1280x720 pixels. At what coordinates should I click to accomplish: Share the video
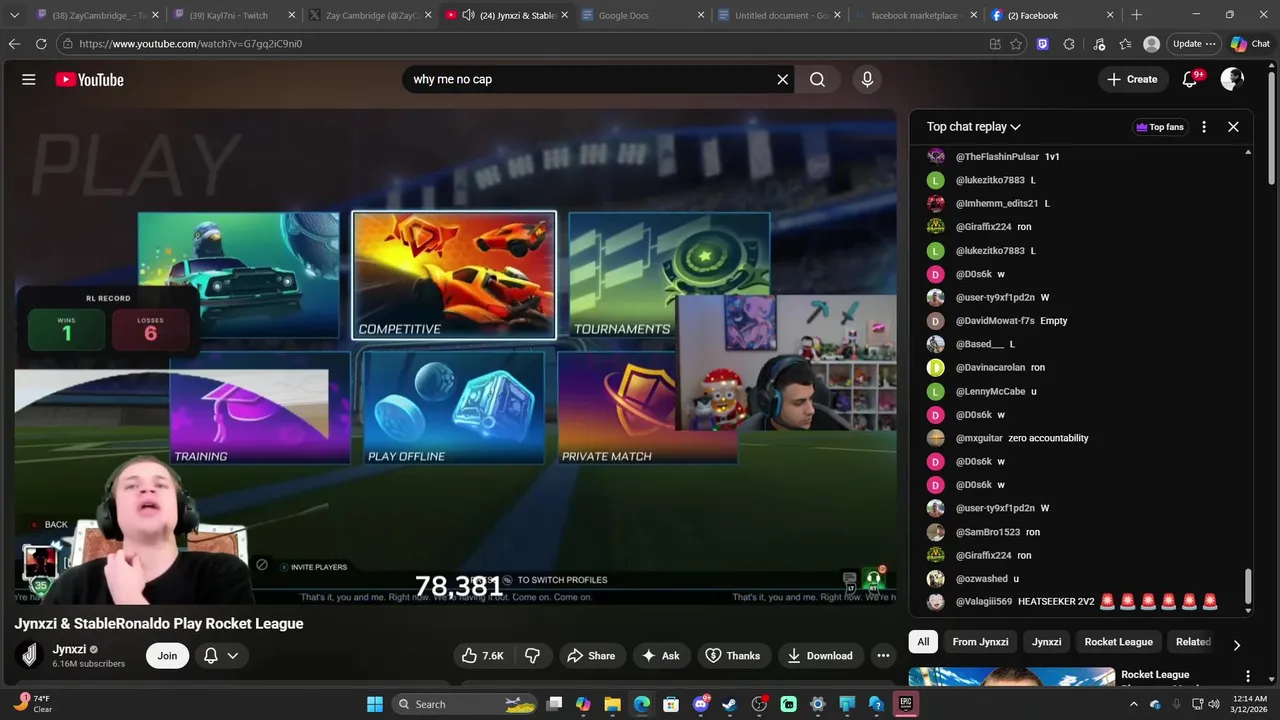590,656
